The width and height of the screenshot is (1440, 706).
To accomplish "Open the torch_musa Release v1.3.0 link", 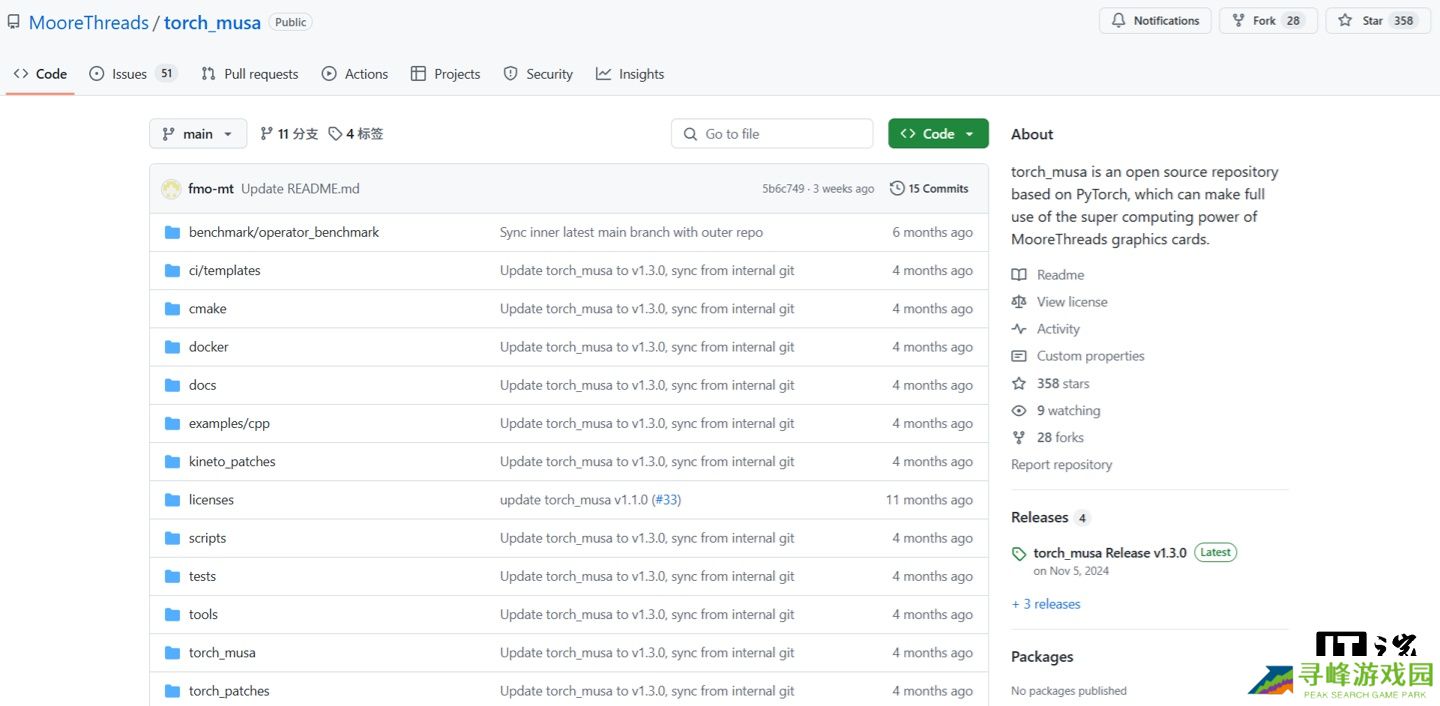I will [1109, 553].
